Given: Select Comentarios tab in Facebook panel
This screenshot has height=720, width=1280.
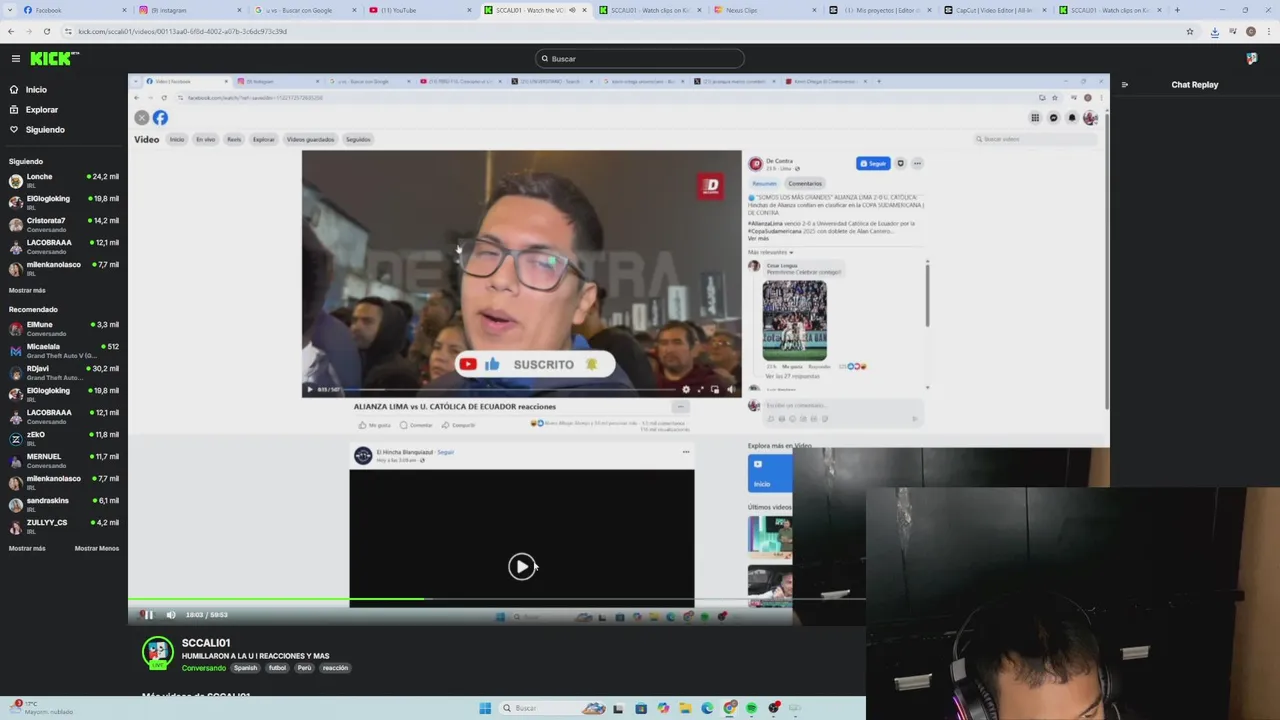Looking at the screenshot, I should (805, 183).
